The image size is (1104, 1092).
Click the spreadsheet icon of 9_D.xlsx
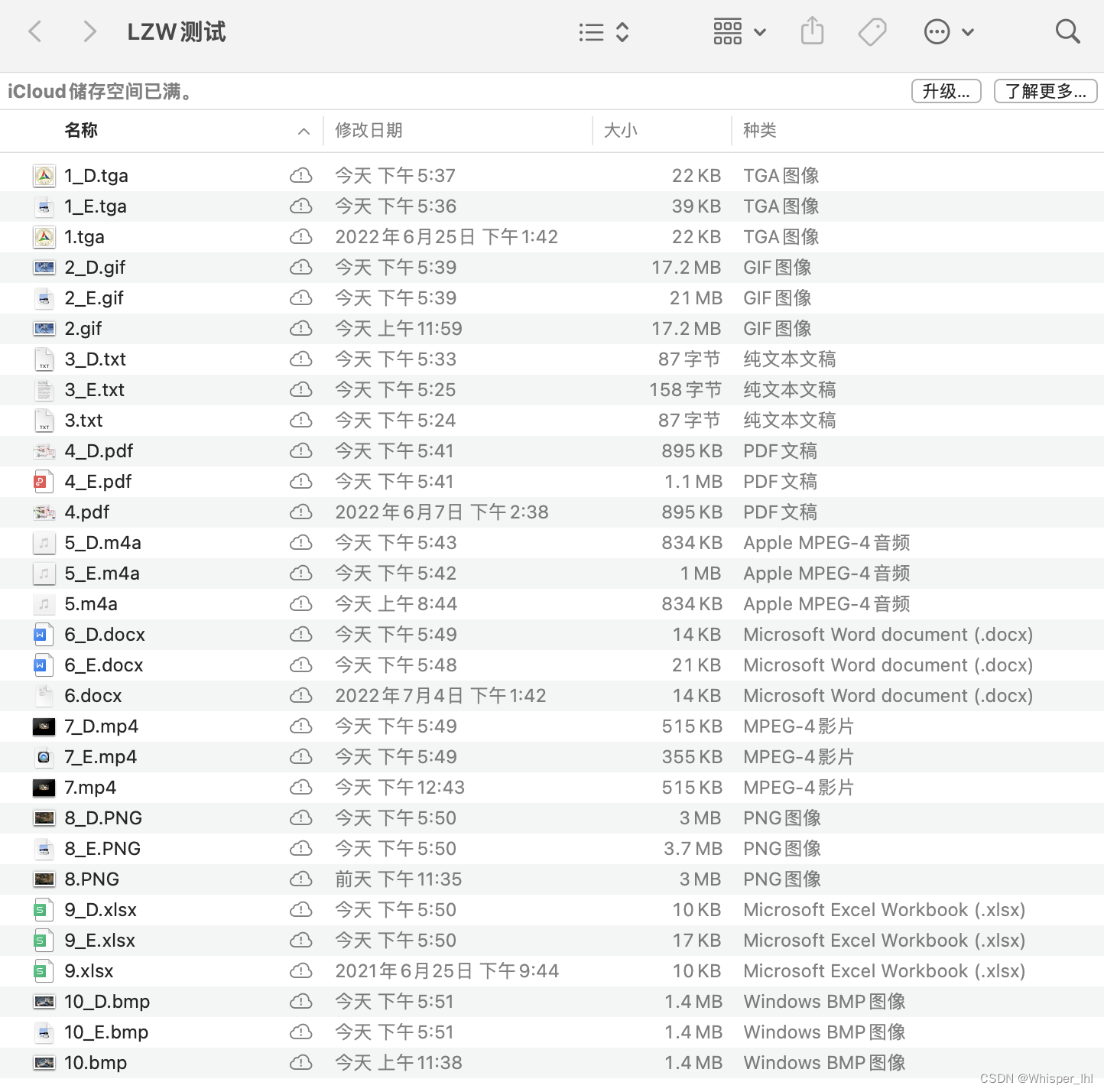coord(44,910)
